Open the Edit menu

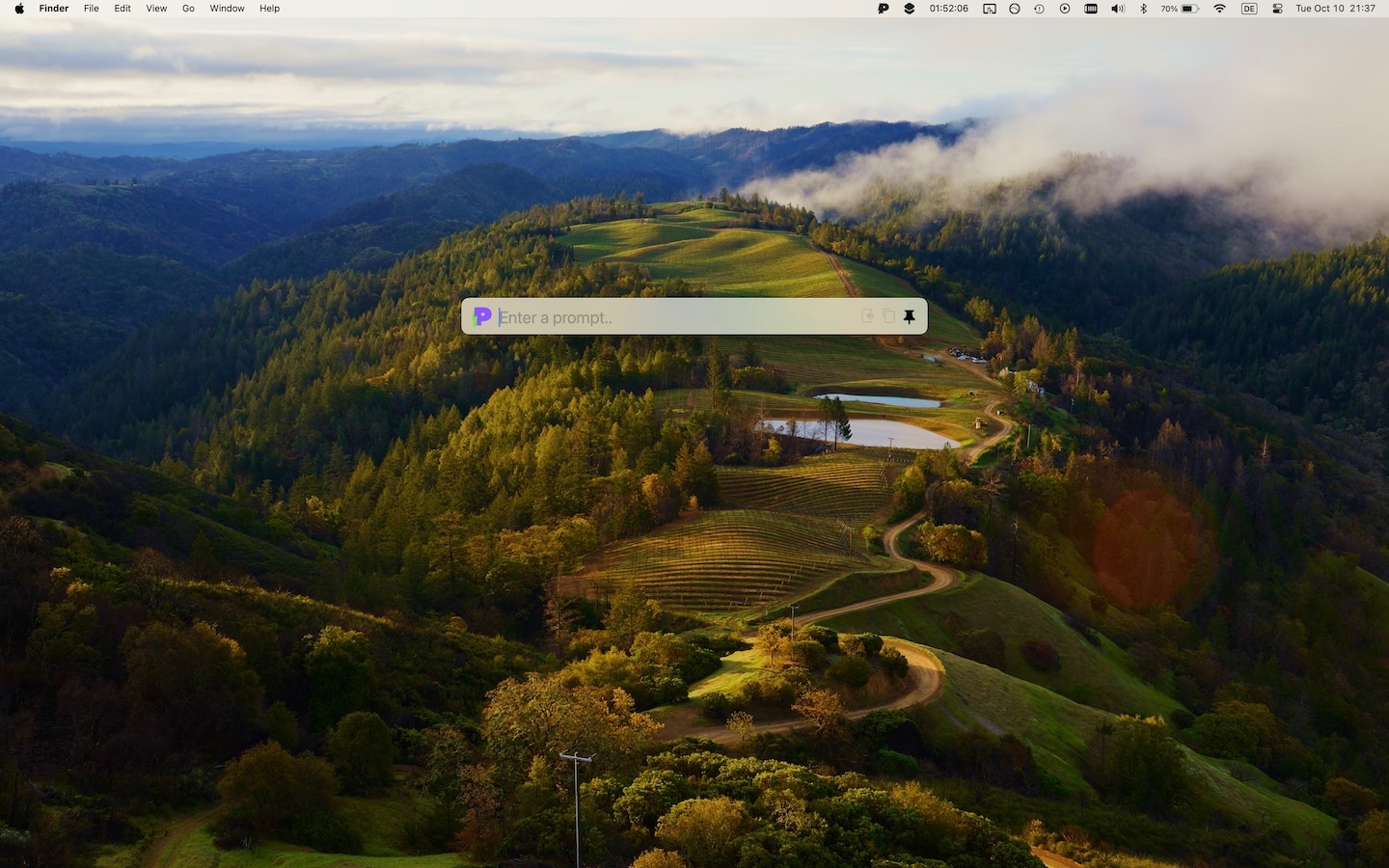click(123, 9)
